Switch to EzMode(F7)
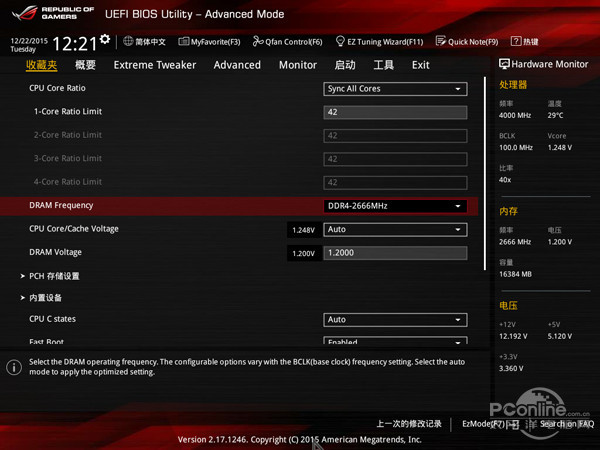The width and height of the screenshot is (600, 450). click(x=490, y=424)
